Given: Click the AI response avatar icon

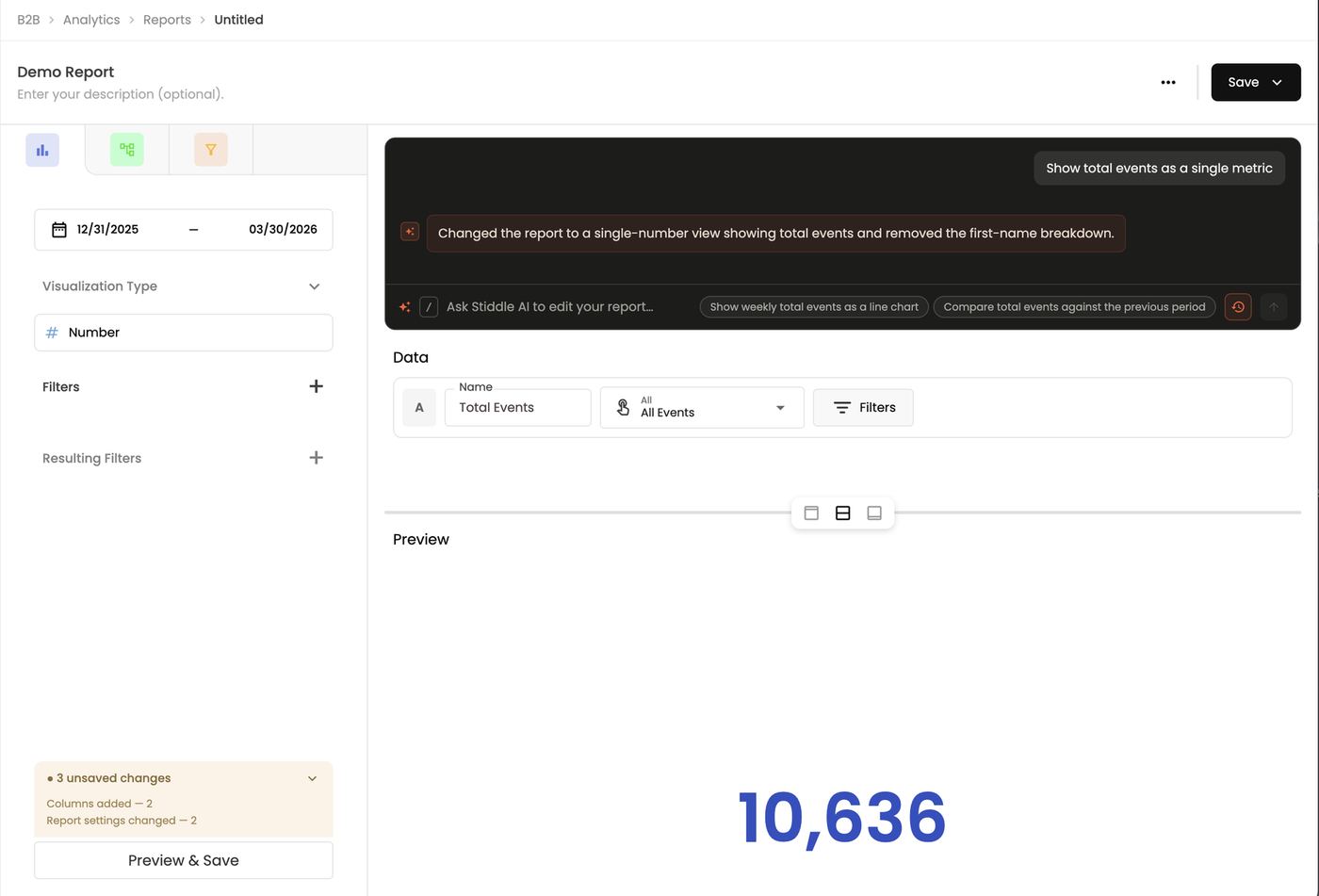Looking at the screenshot, I should pos(410,232).
